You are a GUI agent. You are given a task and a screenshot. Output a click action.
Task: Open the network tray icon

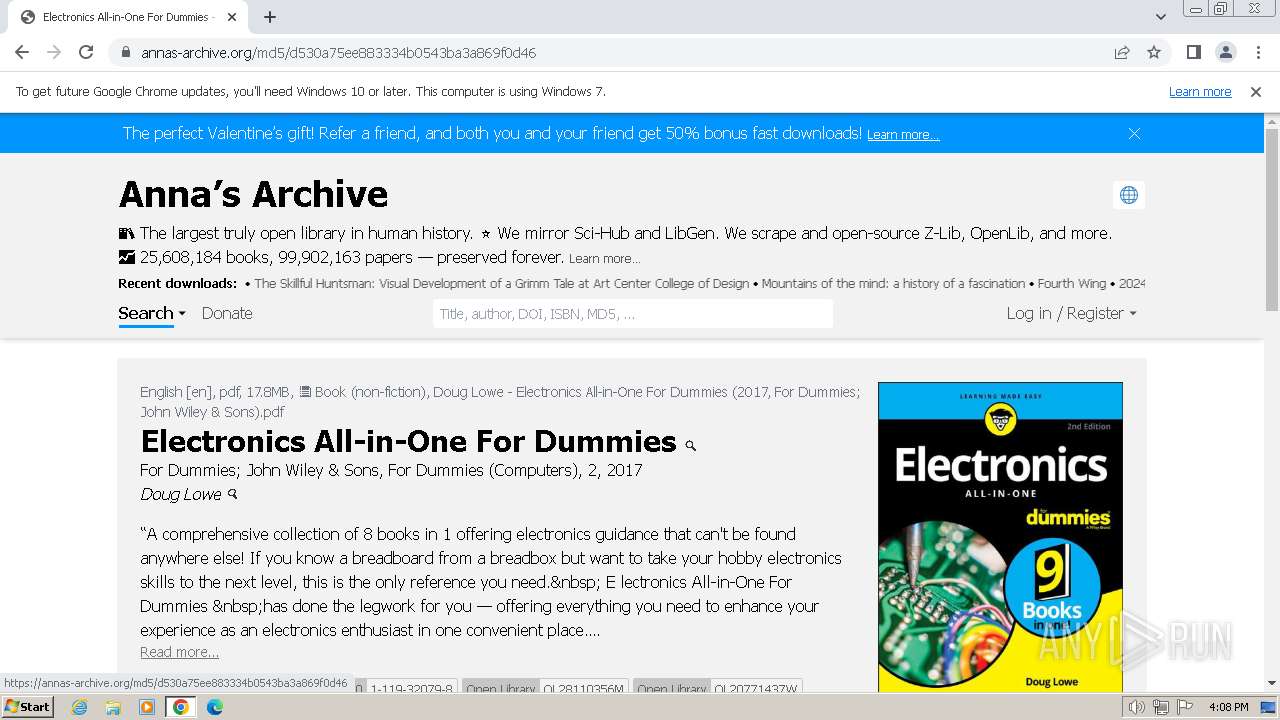coord(1161,707)
